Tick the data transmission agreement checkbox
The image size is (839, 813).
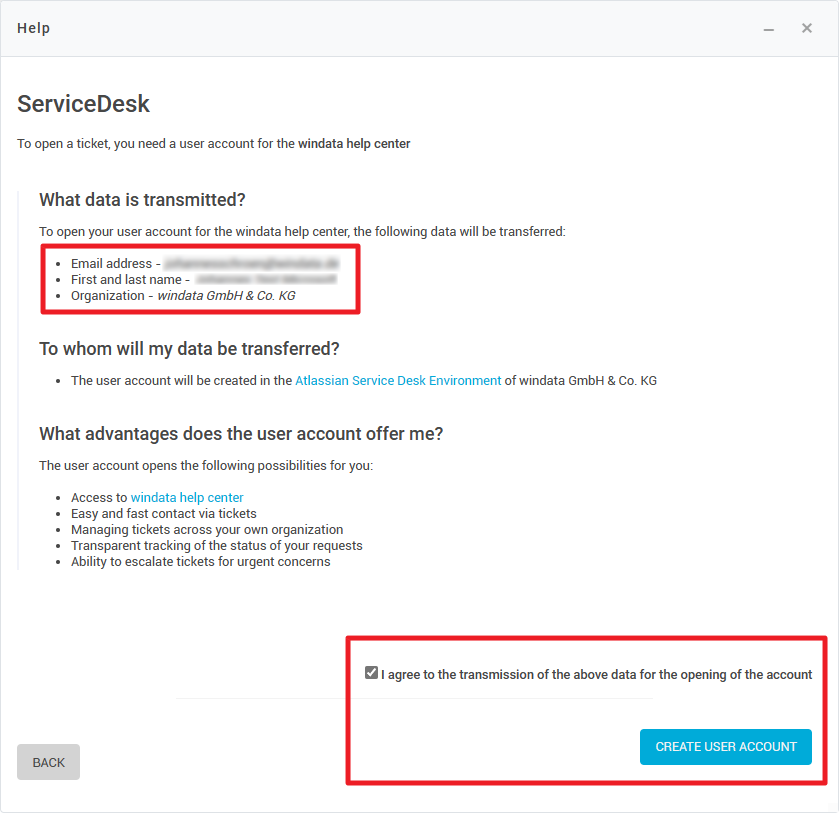[372, 674]
